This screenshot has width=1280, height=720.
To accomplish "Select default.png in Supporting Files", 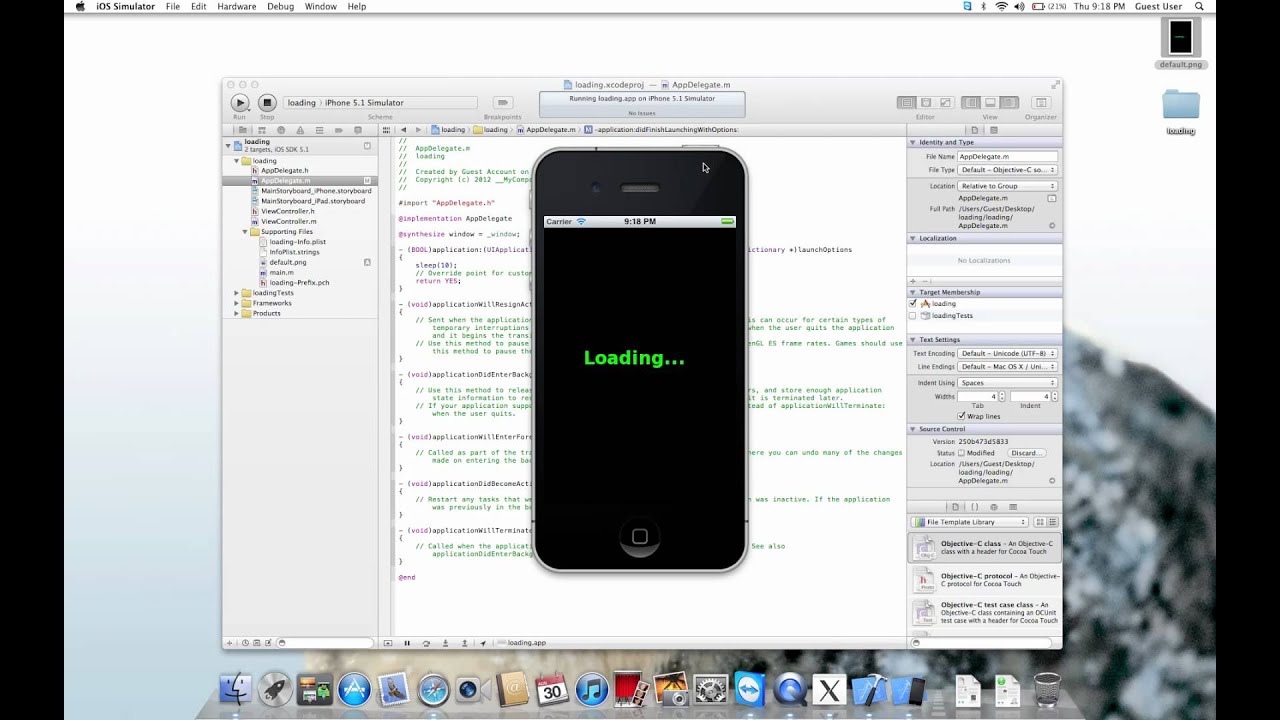I will tap(282, 262).
